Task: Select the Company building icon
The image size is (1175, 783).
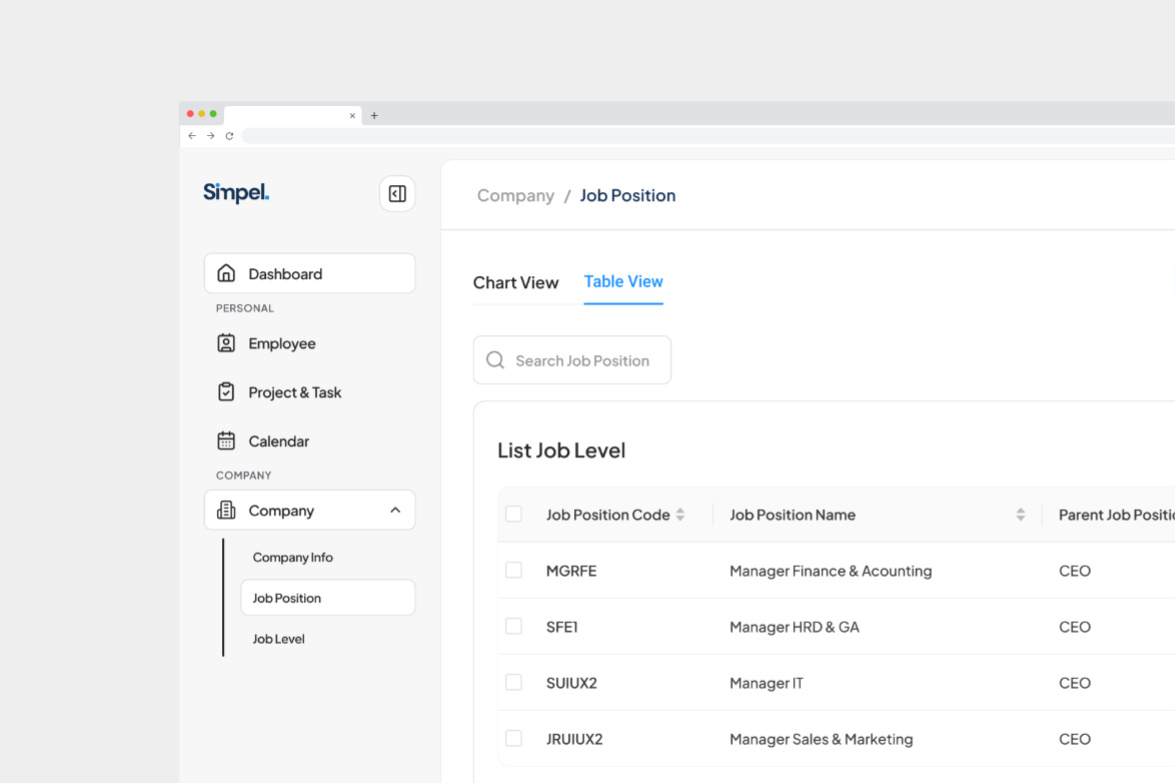Action: click(226, 510)
